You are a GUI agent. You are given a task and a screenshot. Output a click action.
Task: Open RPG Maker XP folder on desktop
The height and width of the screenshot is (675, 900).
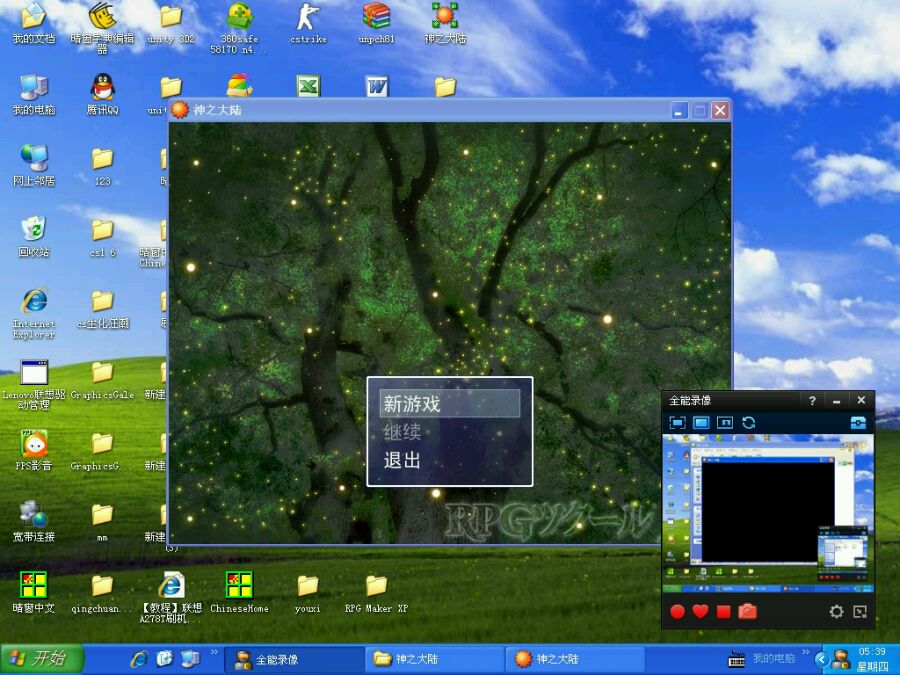[377, 593]
